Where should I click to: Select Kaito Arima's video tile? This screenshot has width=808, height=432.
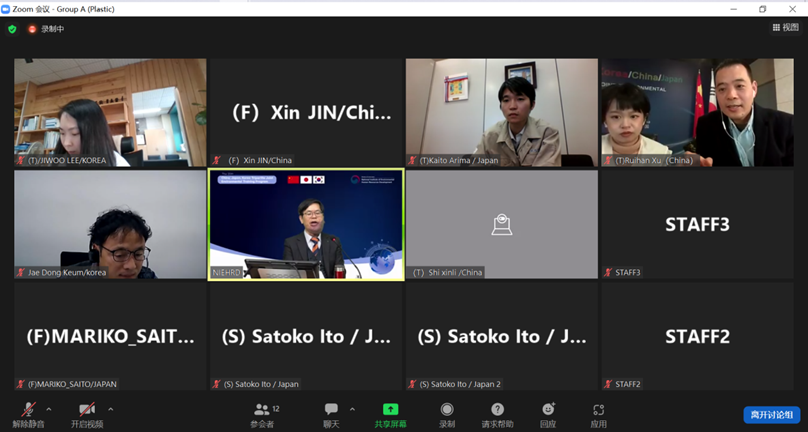coord(500,112)
